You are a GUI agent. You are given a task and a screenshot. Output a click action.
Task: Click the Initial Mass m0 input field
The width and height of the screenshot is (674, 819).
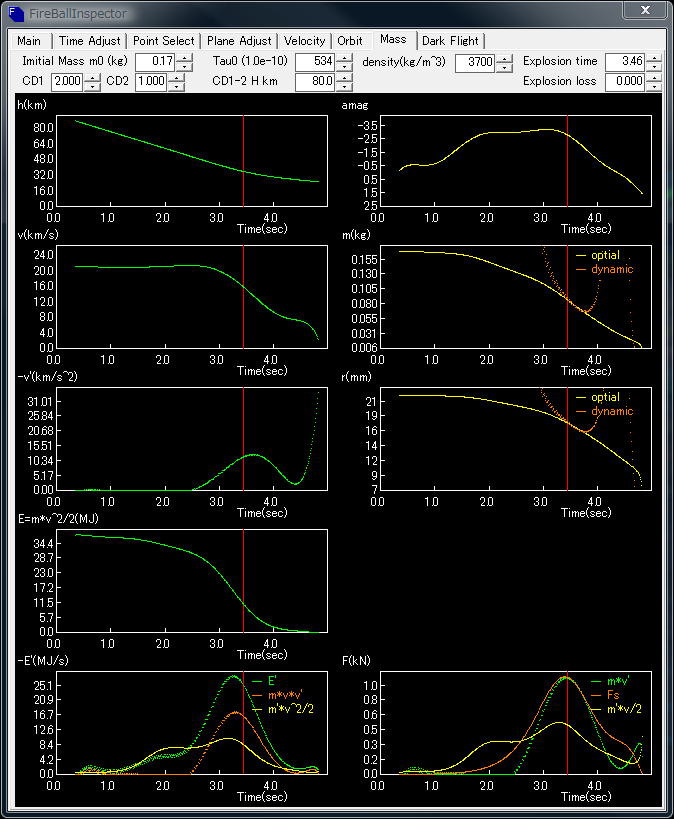pos(154,62)
